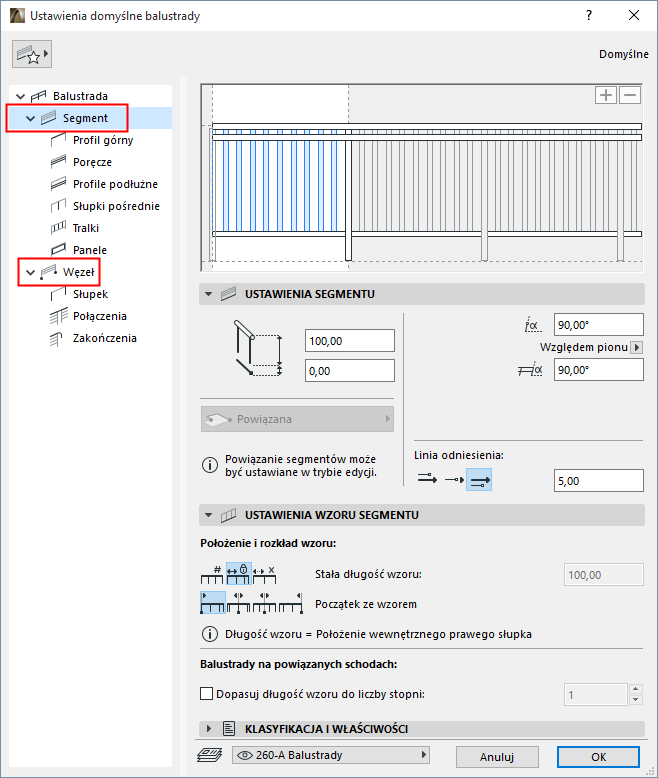Select the highlighted reference line option

point(479,479)
